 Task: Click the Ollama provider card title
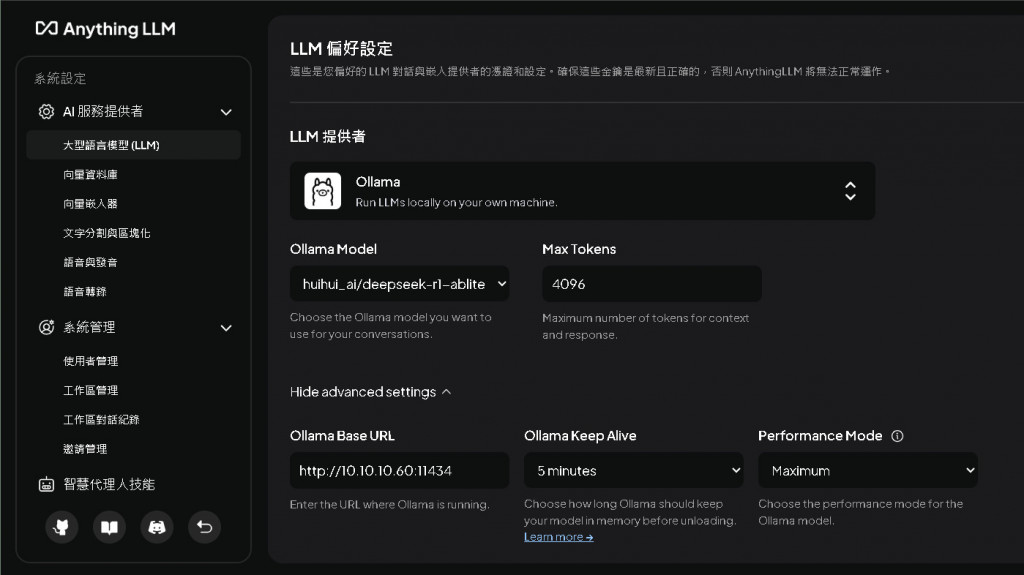tap(378, 182)
